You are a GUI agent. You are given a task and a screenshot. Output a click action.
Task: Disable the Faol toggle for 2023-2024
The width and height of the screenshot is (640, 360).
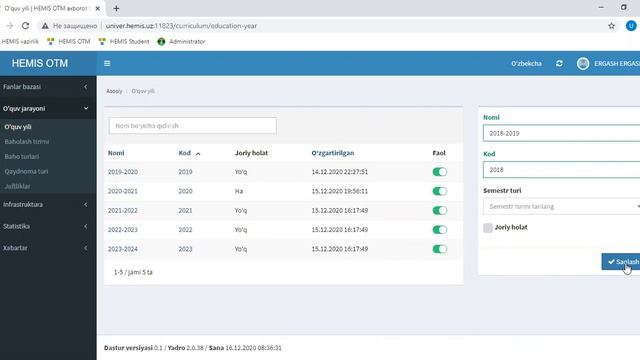(440, 249)
